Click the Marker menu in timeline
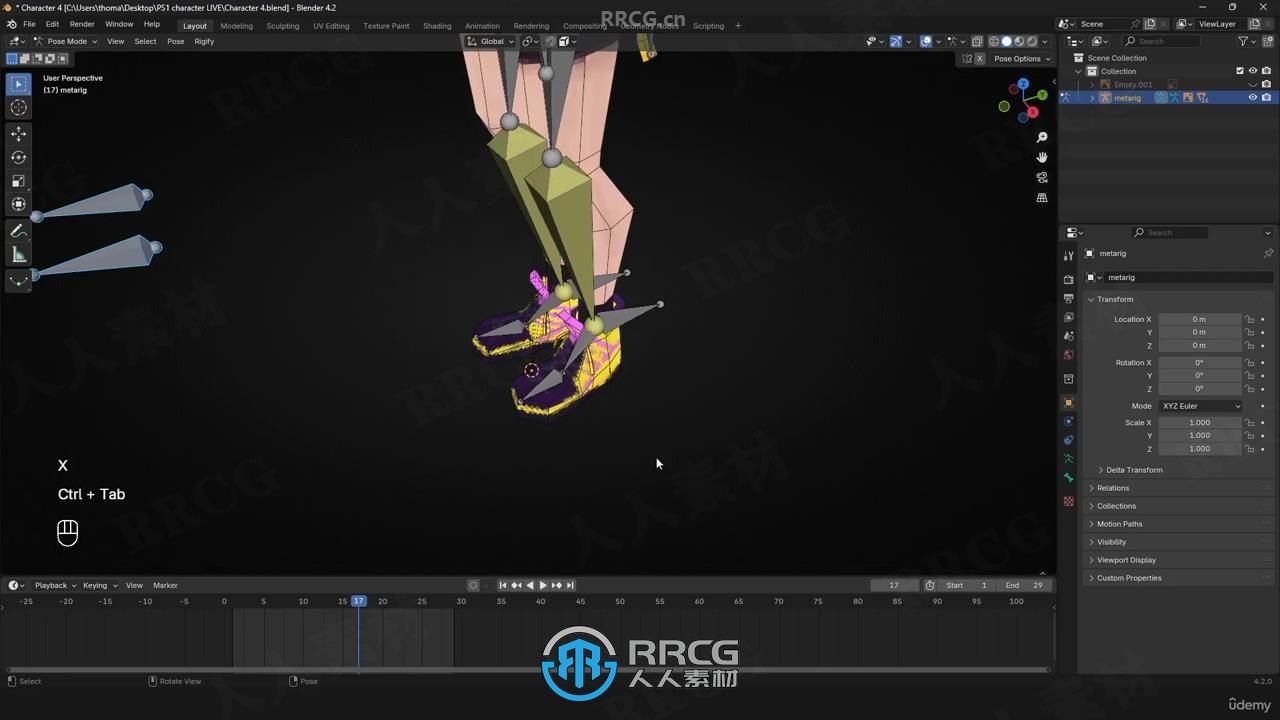Screen dimensions: 1280x720 coord(165,585)
